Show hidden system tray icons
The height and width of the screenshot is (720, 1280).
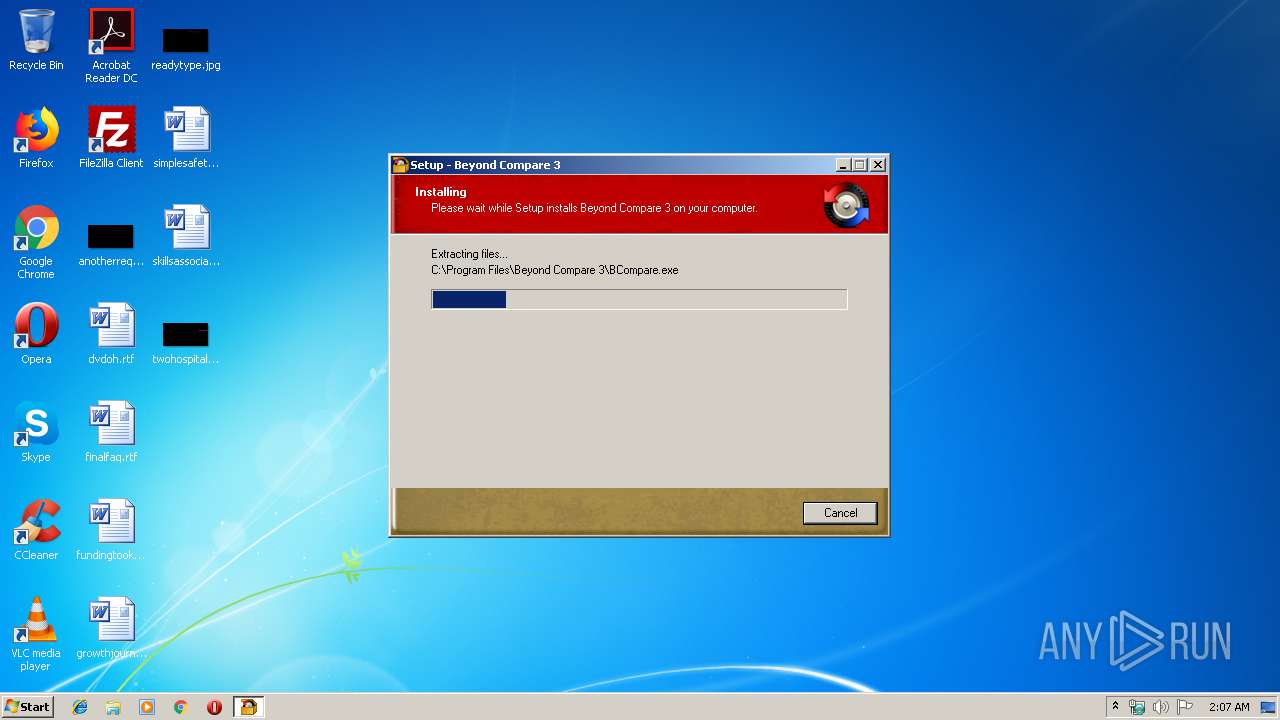point(1115,707)
